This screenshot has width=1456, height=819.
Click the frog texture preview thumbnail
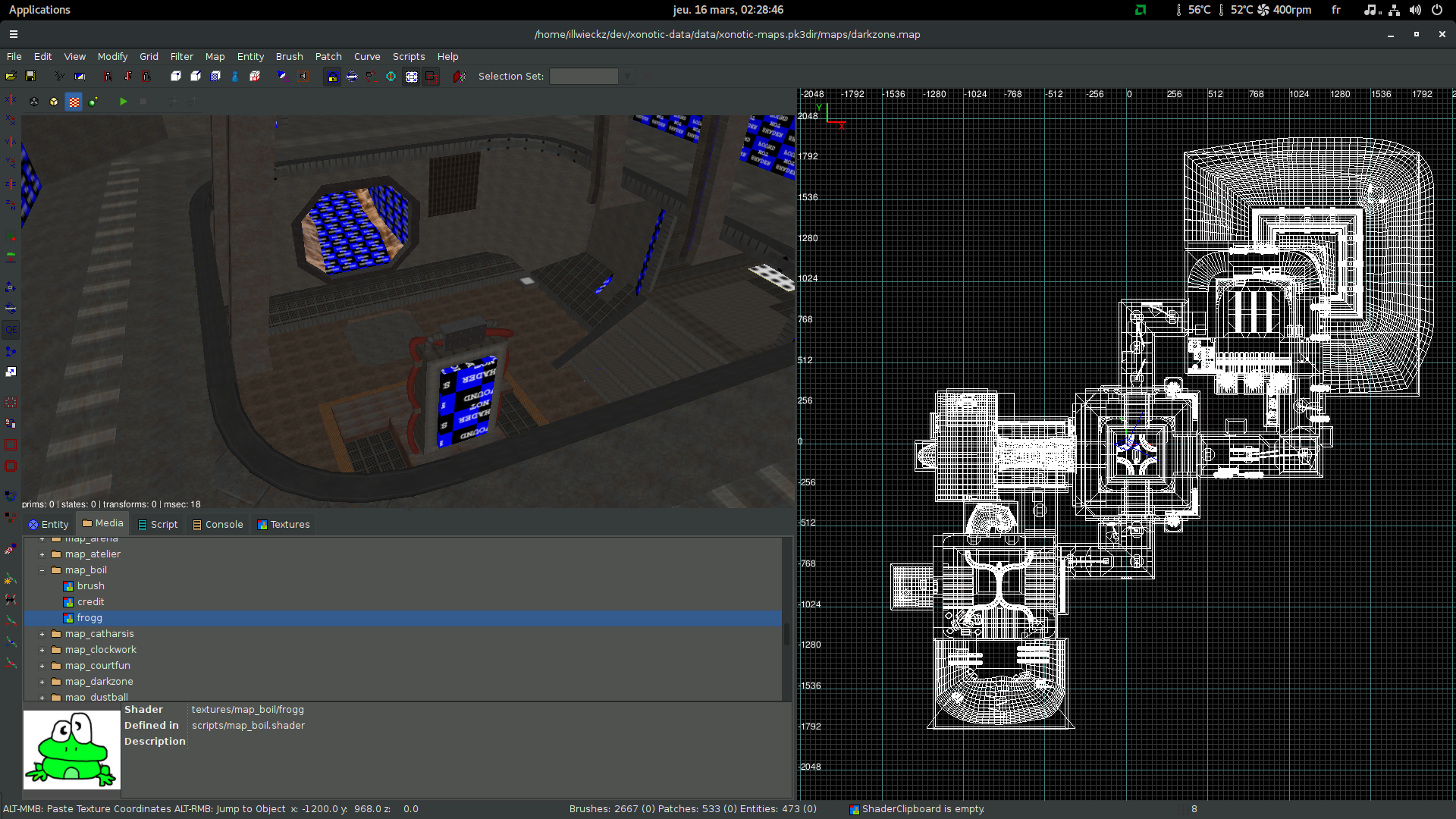71,749
